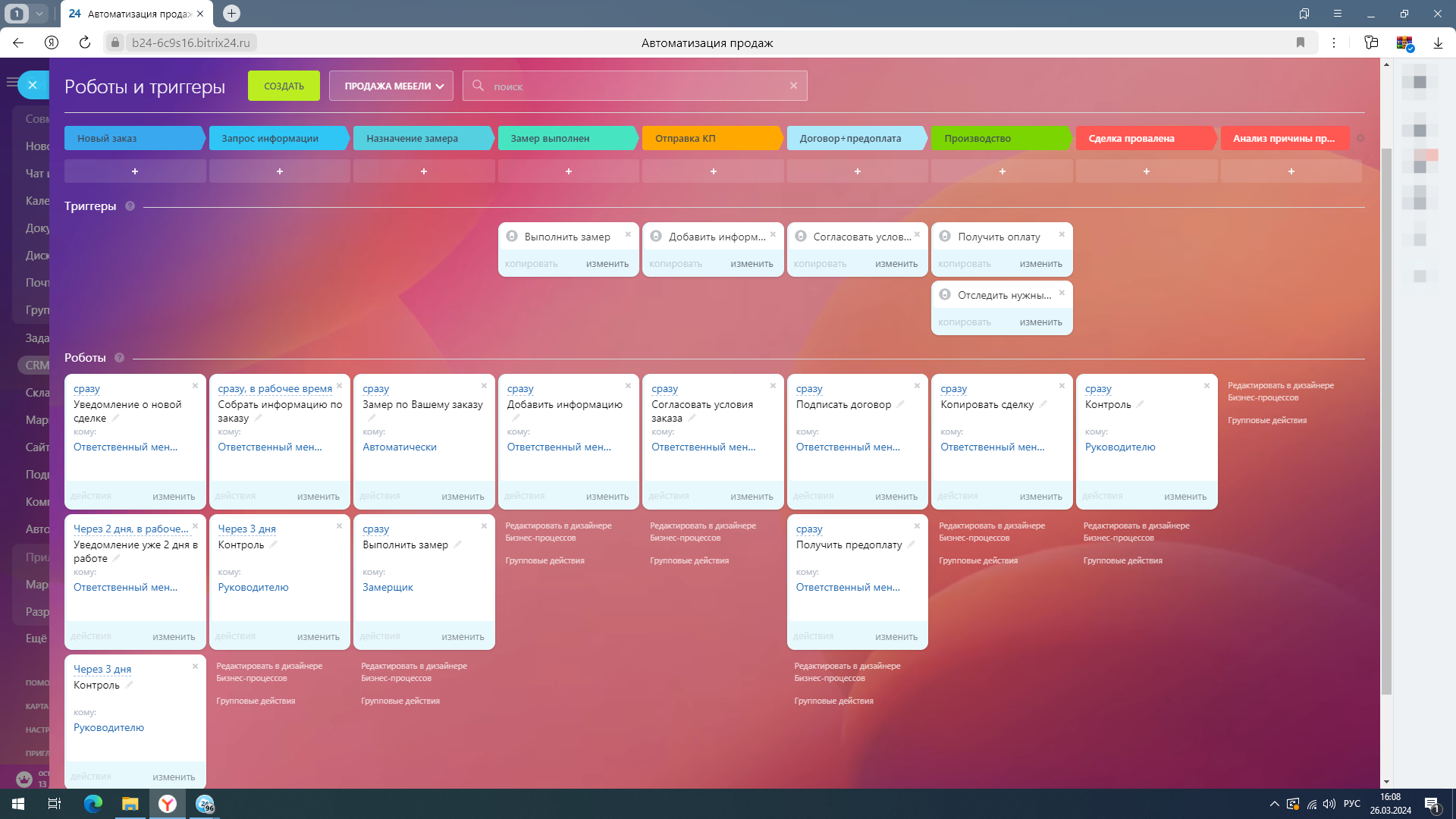The image size is (1456, 819).
Task: Click stage settings gear icon after last stage
Action: [1360, 139]
